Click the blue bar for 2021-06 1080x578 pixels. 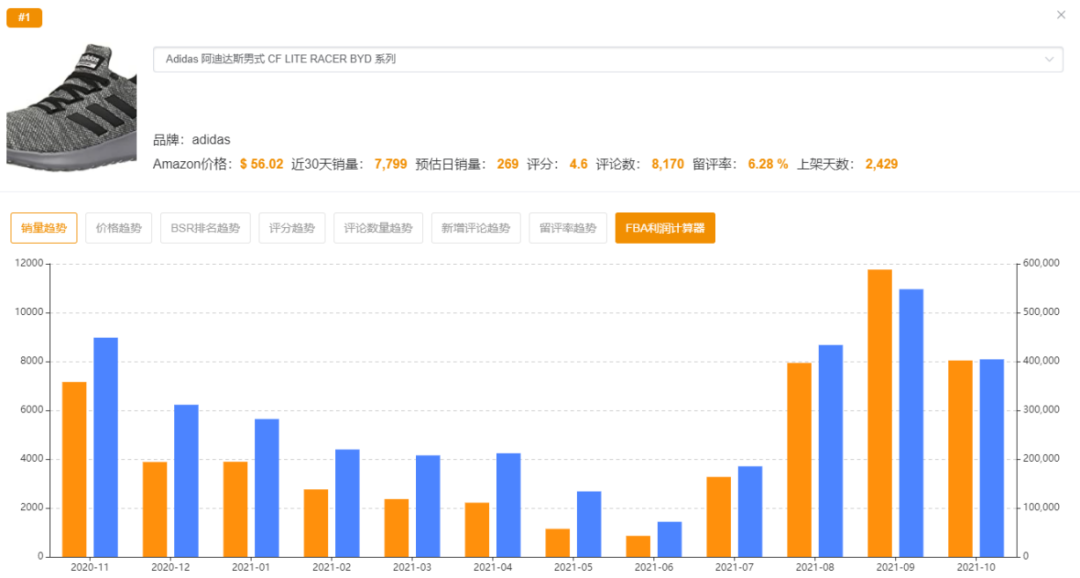tap(670, 539)
